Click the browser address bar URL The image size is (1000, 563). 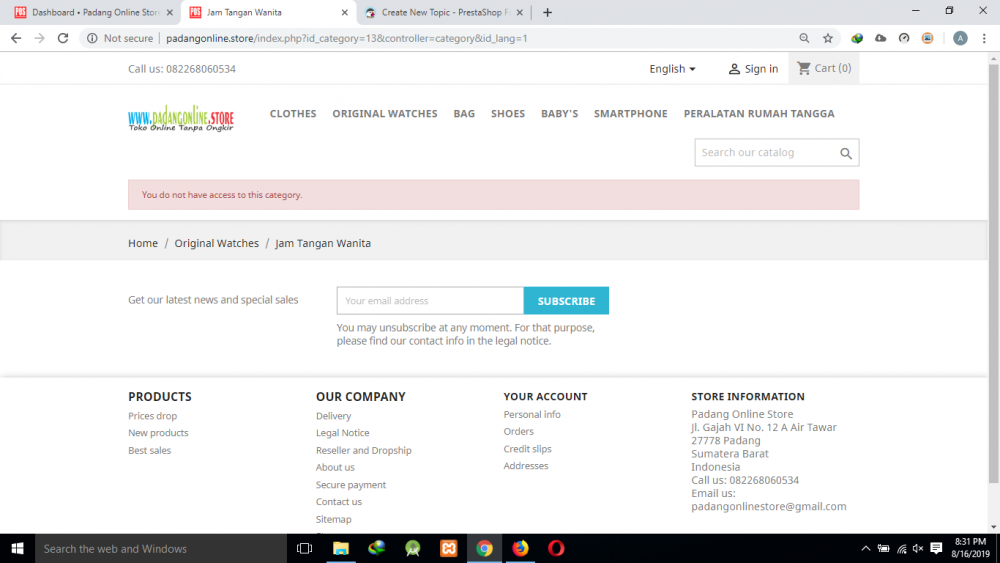coord(347,38)
